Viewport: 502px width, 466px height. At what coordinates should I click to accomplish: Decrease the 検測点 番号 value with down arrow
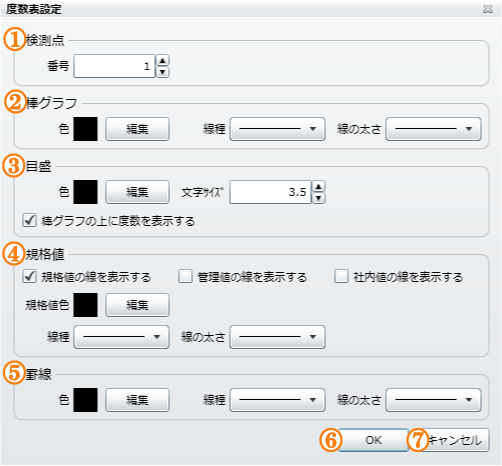pyautogui.click(x=162, y=72)
